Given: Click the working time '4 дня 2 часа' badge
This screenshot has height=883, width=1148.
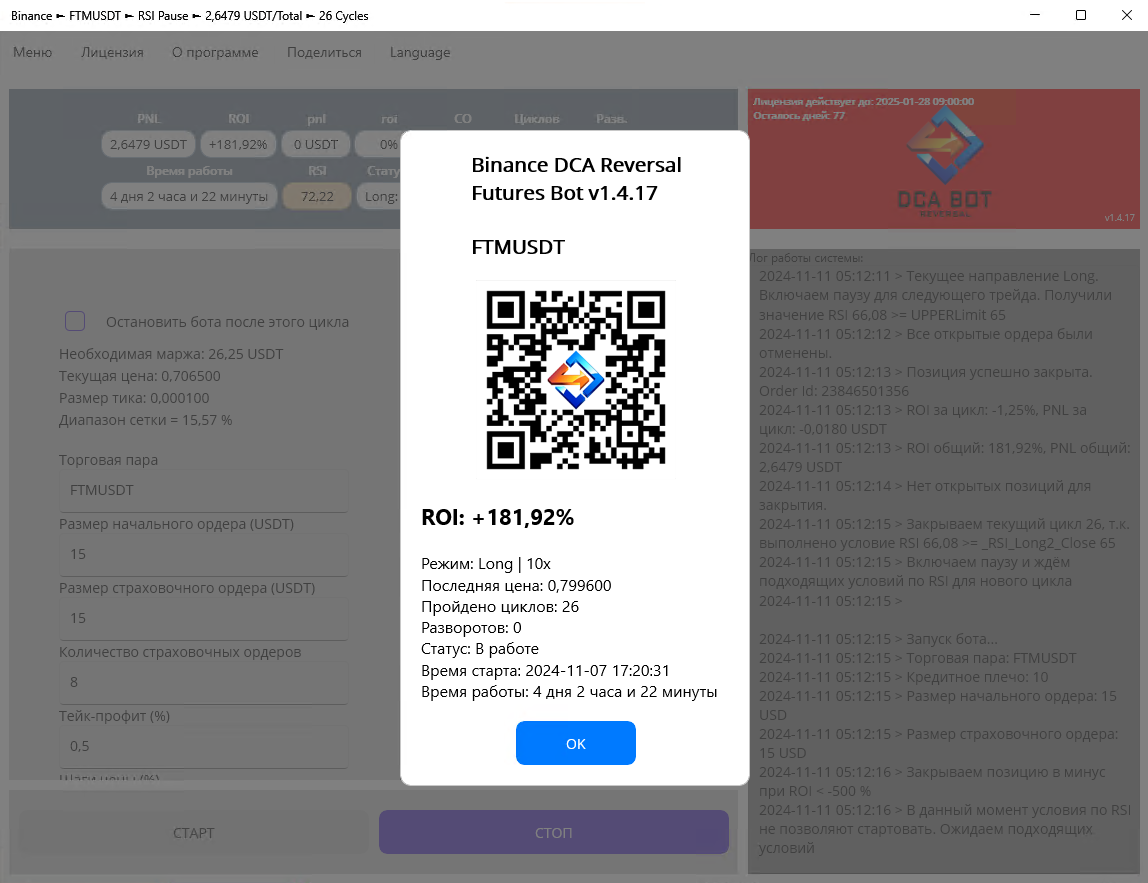Looking at the screenshot, I should click(x=189, y=196).
